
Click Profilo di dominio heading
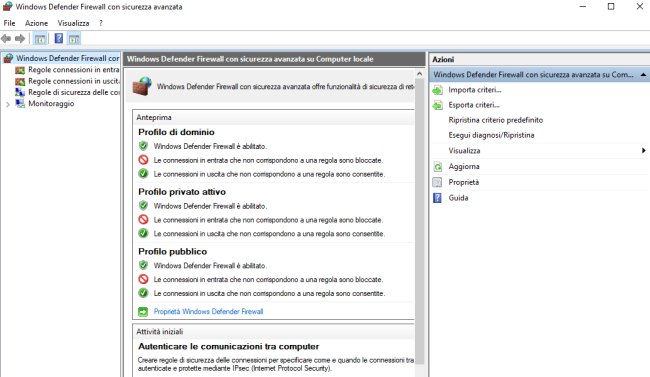176,132
